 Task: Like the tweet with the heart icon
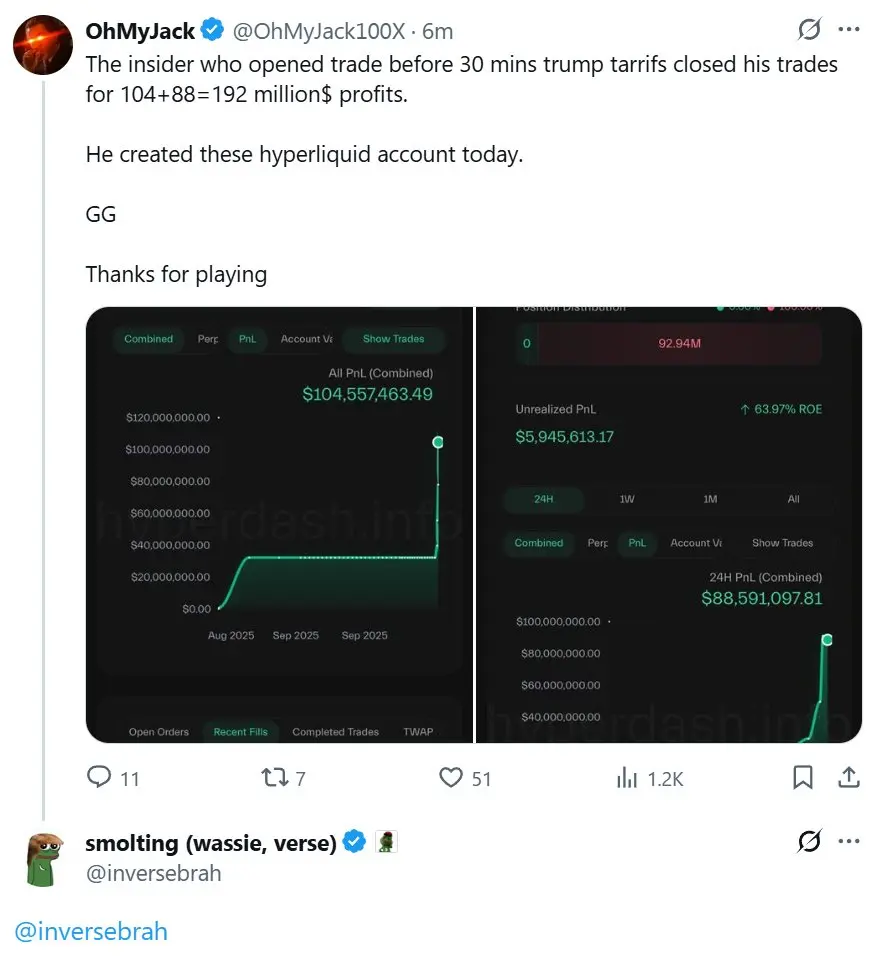[452, 777]
